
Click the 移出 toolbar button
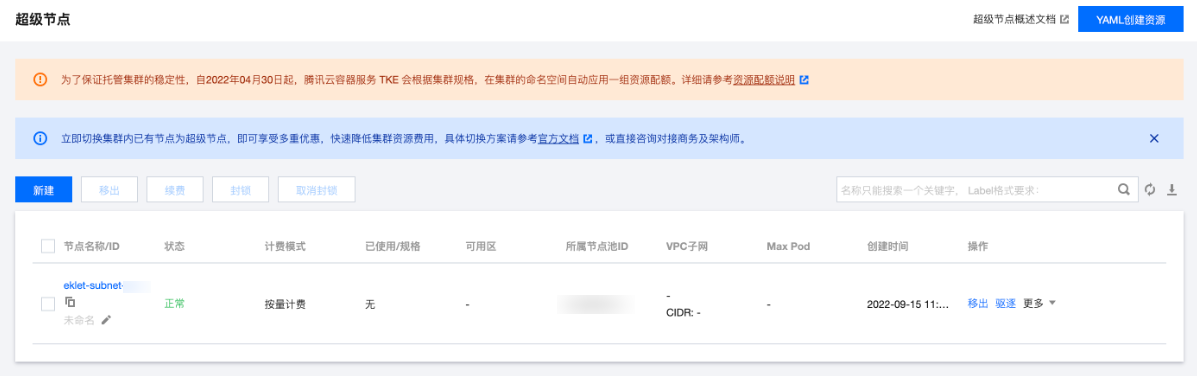tap(109, 190)
